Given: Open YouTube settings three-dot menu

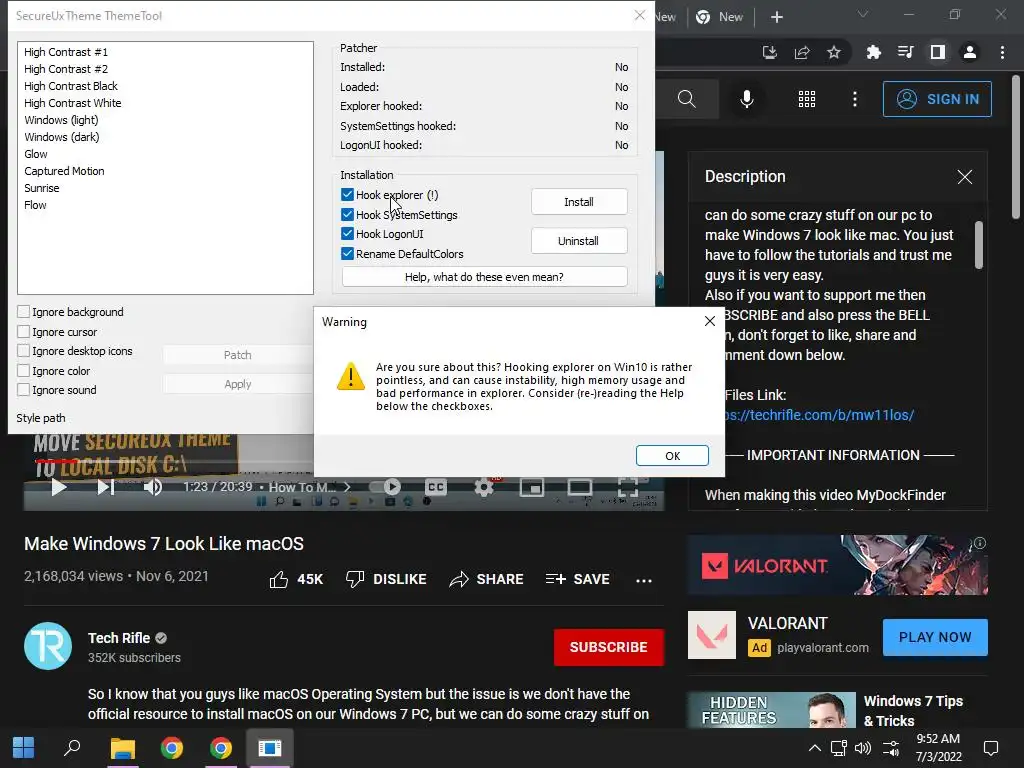Looking at the screenshot, I should click(x=854, y=99).
